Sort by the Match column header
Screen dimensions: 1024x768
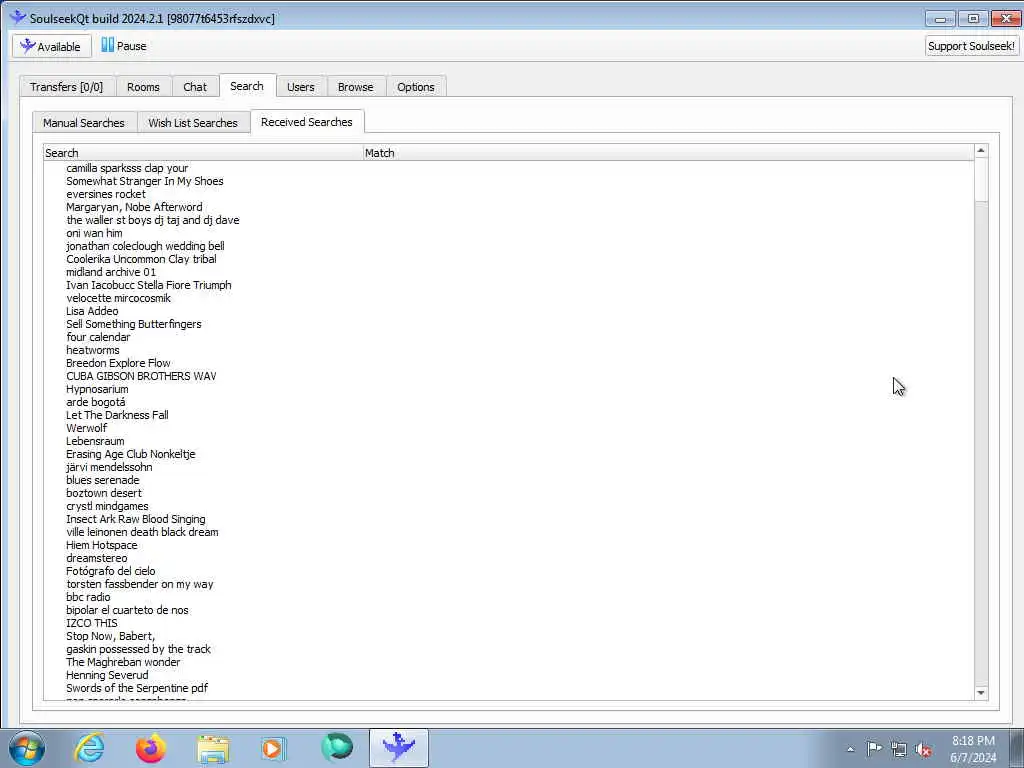point(668,153)
